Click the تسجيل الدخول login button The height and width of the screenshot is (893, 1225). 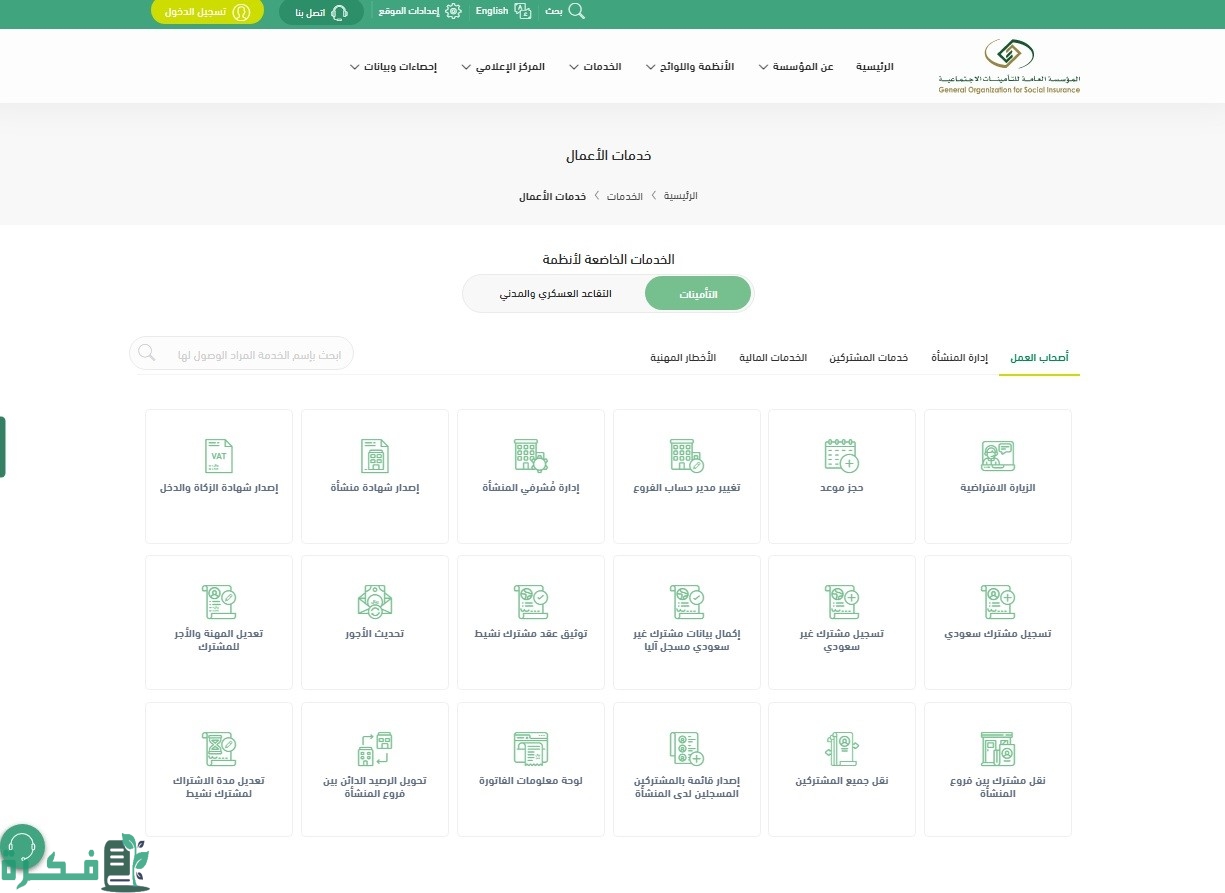[x=207, y=12]
